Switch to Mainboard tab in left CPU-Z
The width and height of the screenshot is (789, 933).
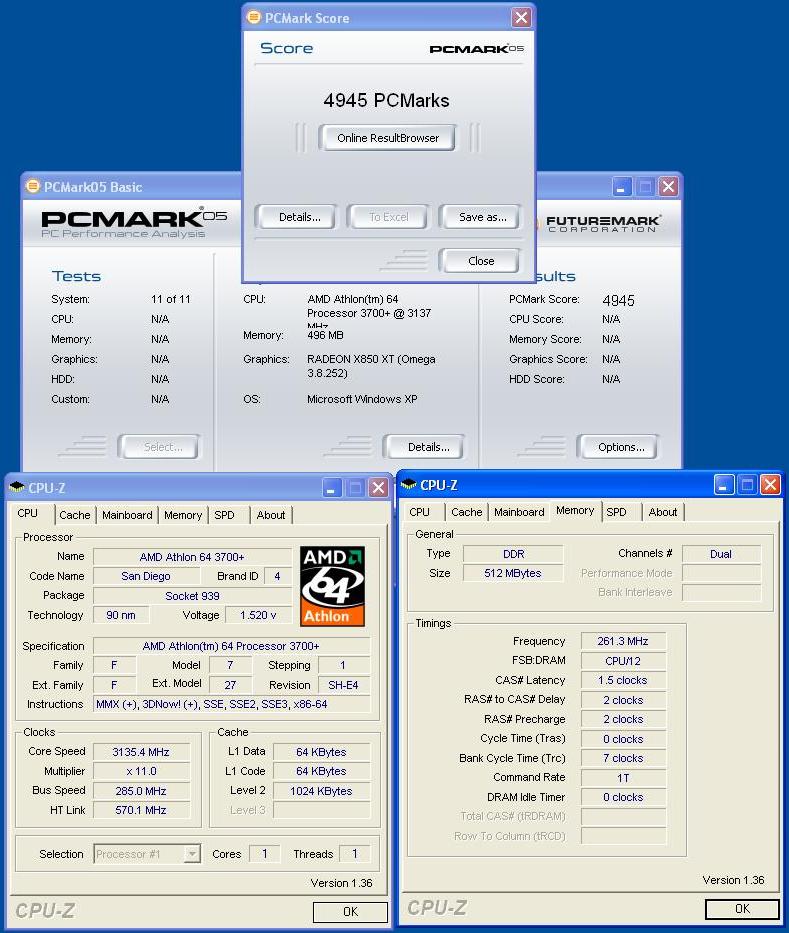click(x=127, y=515)
